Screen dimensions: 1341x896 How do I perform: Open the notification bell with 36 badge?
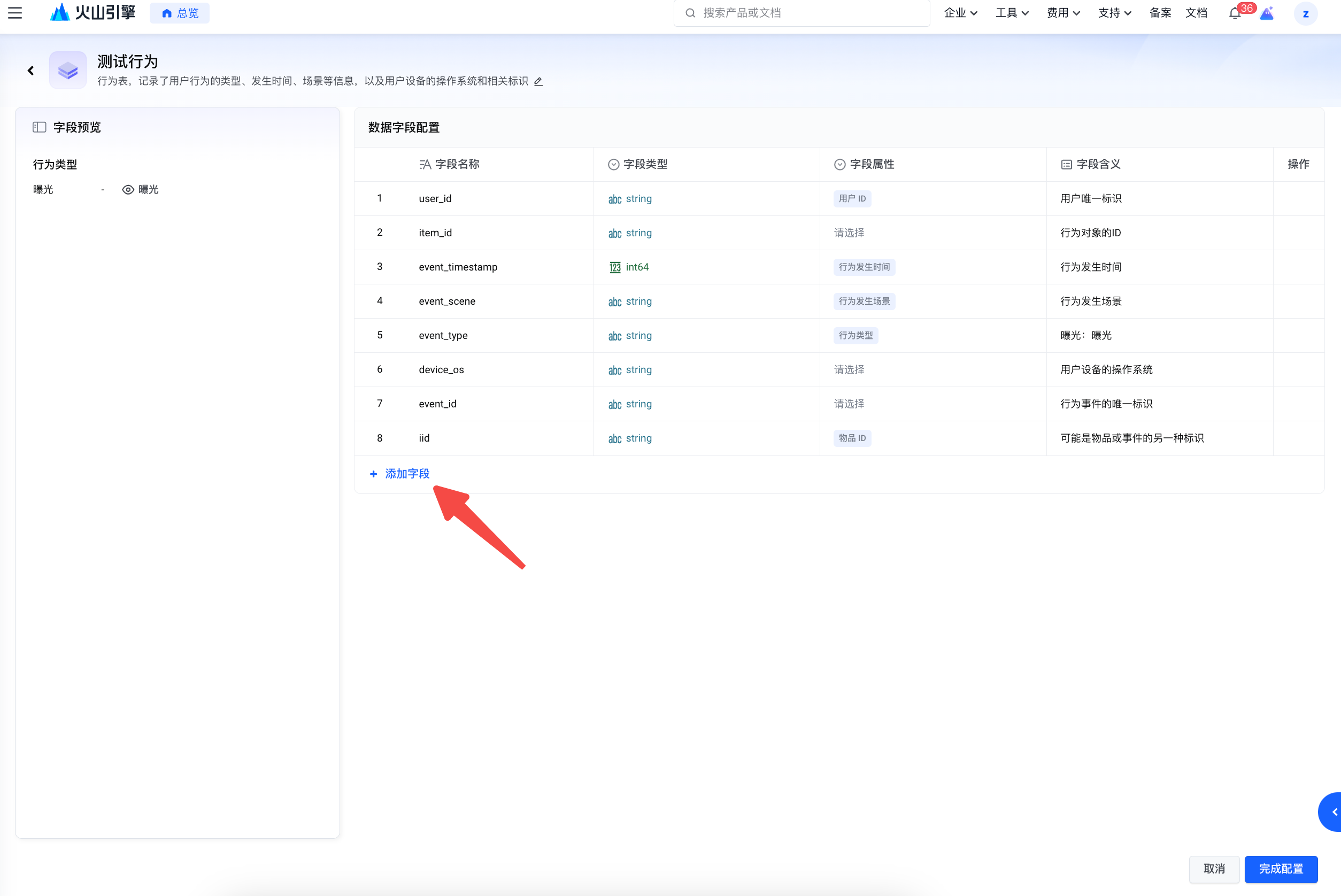1235,14
